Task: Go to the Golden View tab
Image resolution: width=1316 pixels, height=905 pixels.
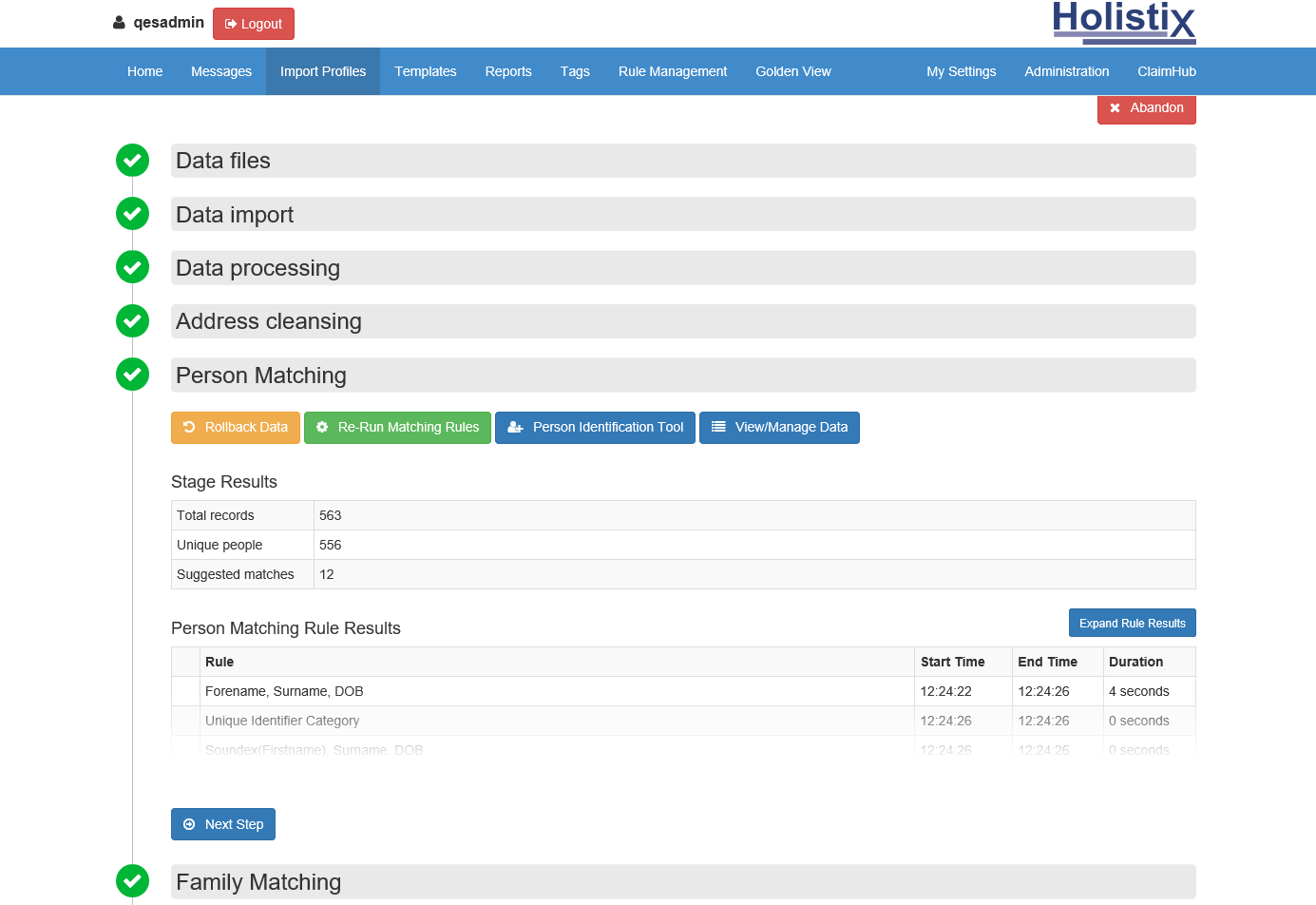Action: pos(792,71)
